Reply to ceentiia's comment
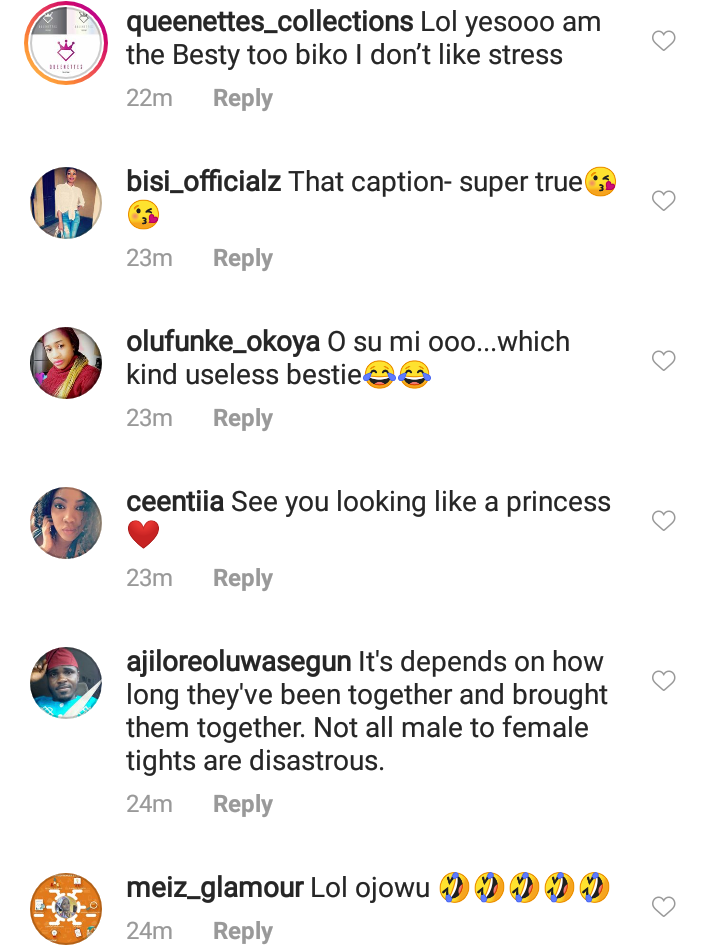 tap(243, 578)
